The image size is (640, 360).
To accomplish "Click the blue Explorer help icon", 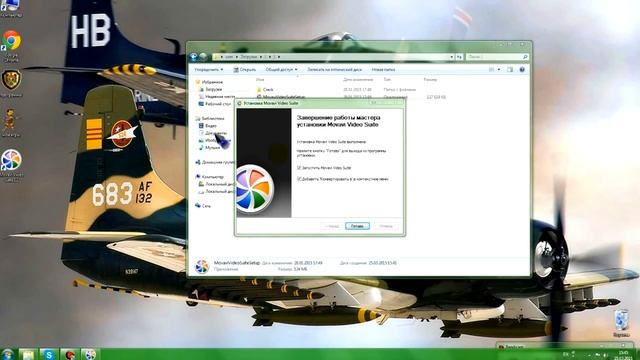I will pos(522,70).
